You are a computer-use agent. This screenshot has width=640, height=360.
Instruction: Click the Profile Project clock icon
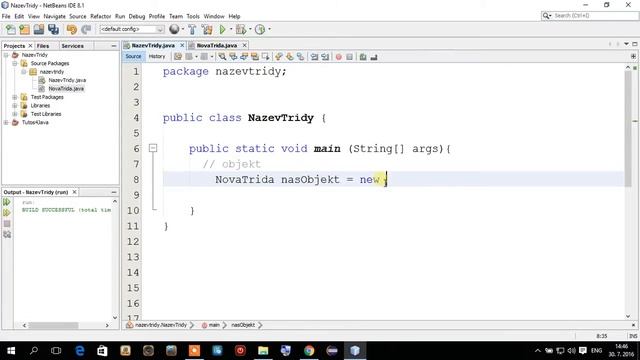[260, 29]
